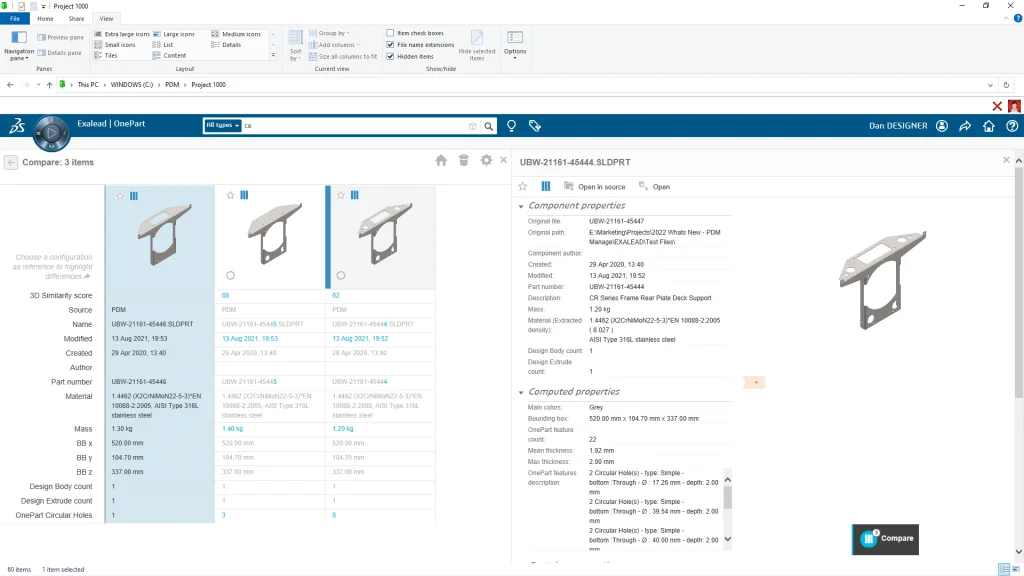Select second part as reference configuration

click(231, 275)
